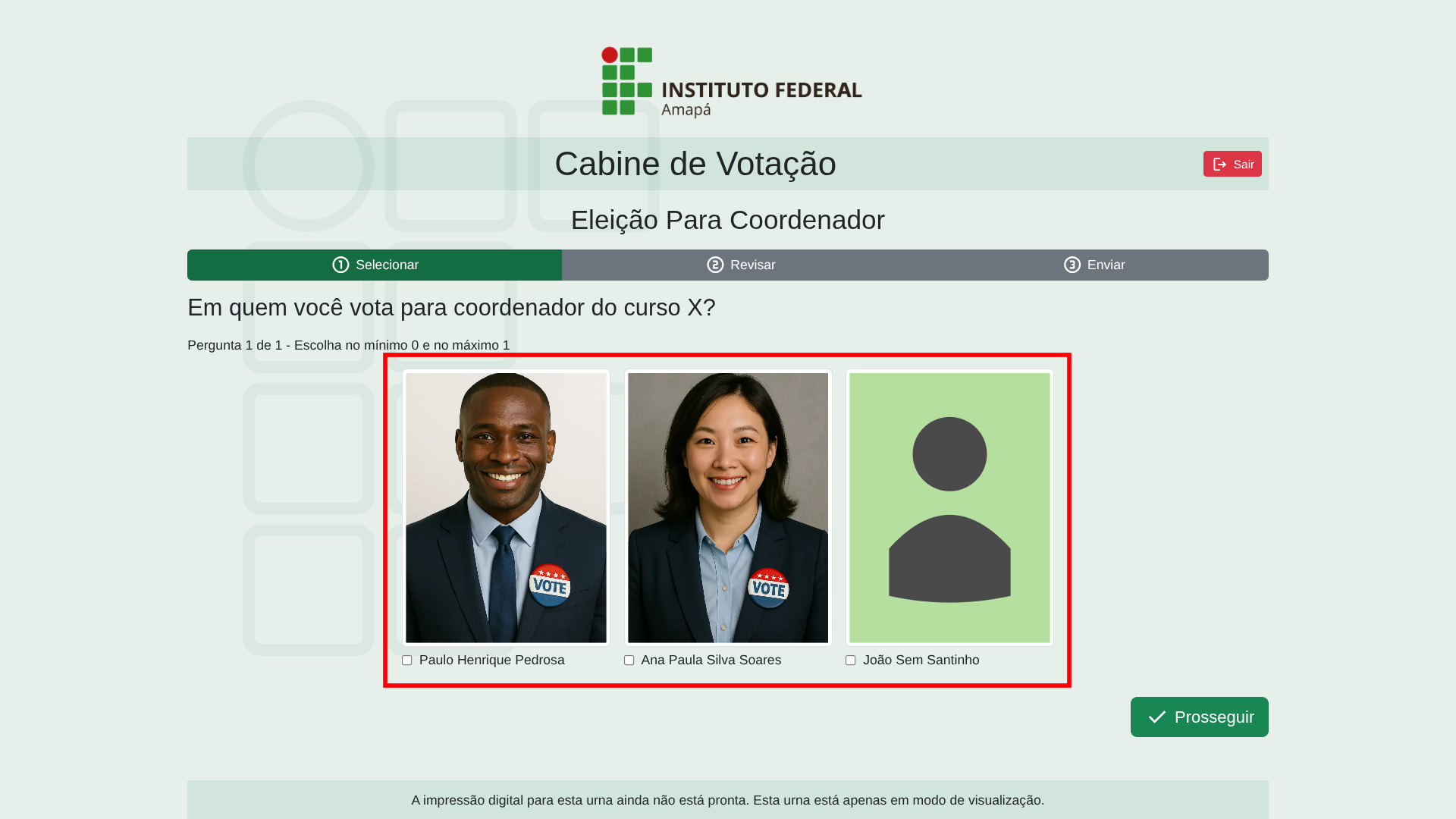The image size is (1456, 819).
Task: Click the VOTE badge on Paulo's photo
Action: click(x=550, y=585)
